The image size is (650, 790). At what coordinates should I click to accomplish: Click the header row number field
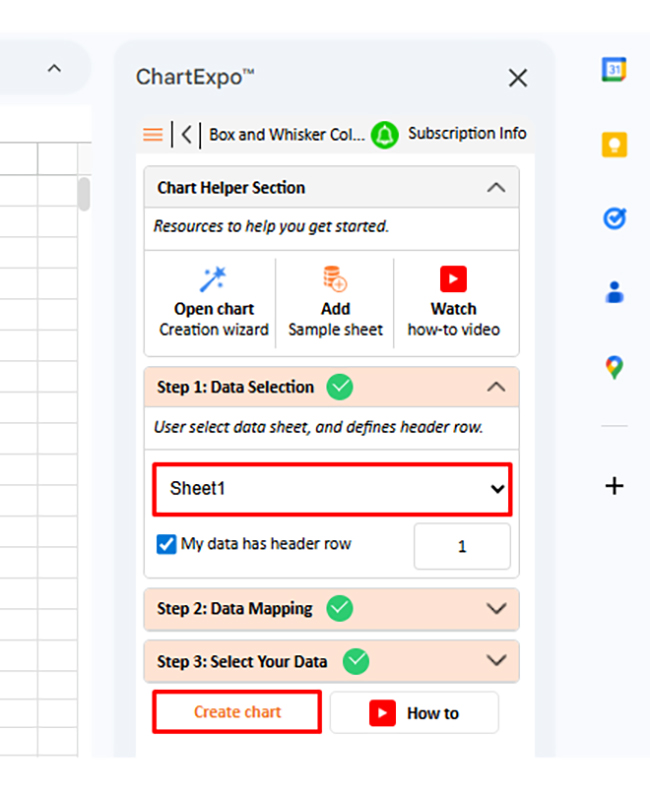tap(462, 547)
